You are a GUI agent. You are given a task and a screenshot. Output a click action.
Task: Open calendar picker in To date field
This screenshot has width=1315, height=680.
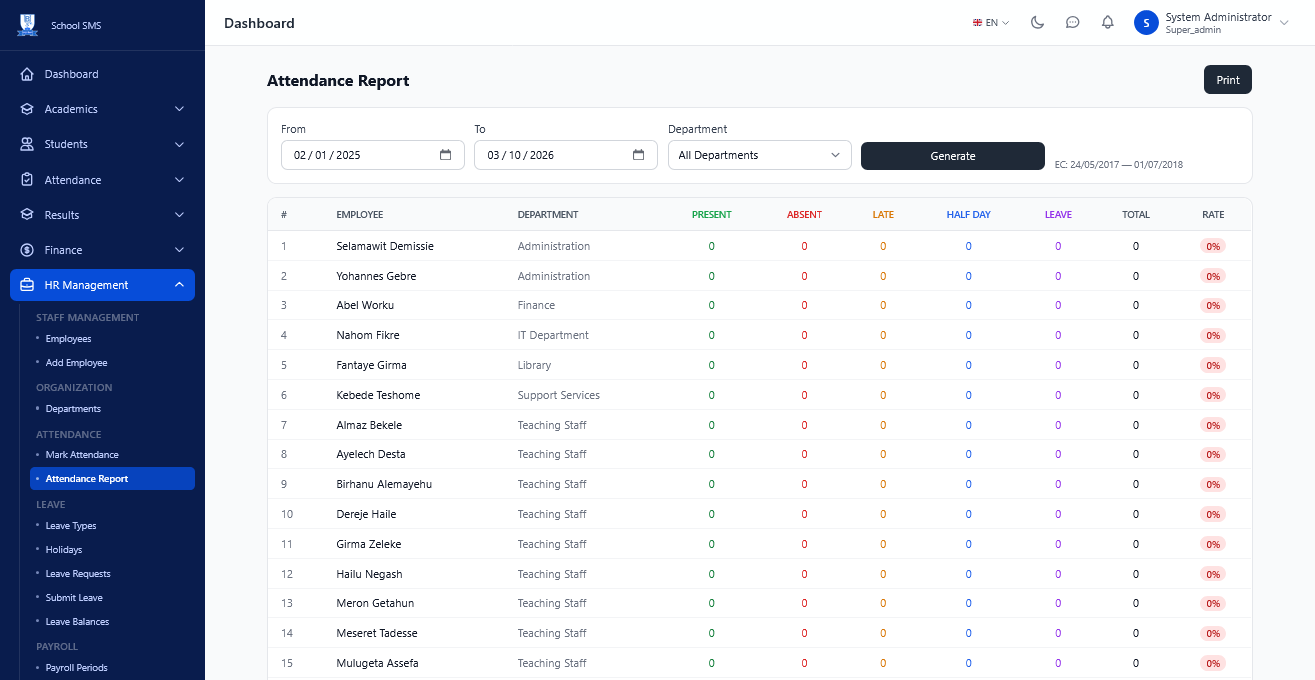(639, 155)
